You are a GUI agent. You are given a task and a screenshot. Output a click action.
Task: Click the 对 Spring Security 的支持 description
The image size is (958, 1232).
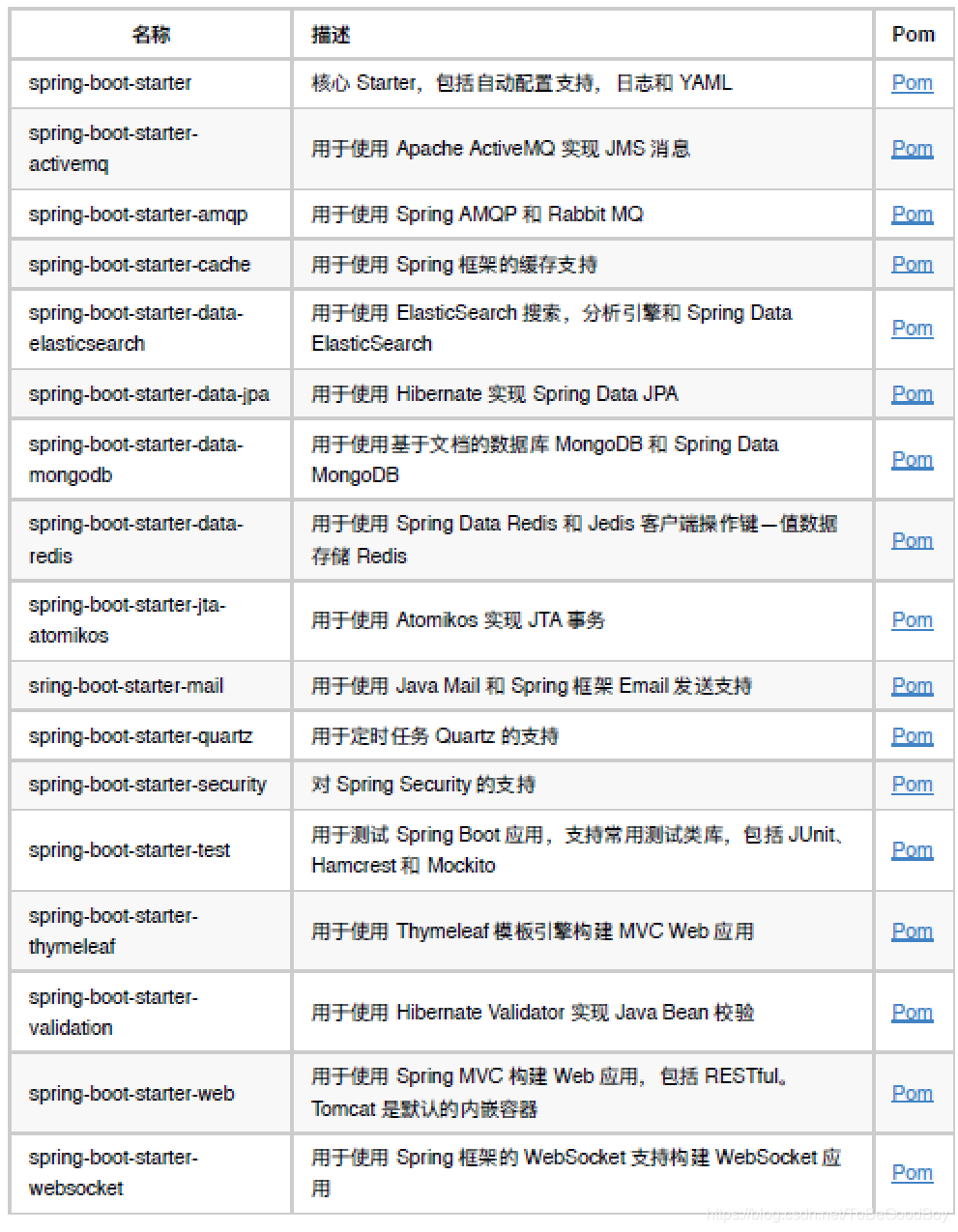583,785
